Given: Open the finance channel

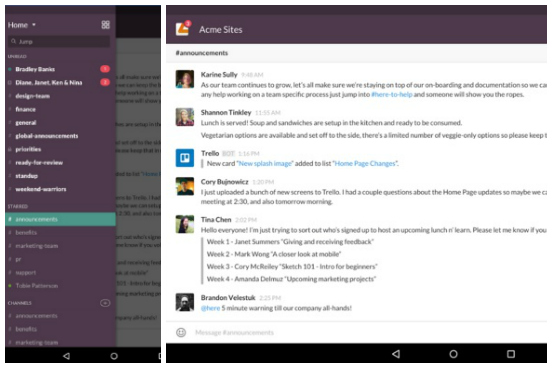Looking at the screenshot, I should pyautogui.click(x=25, y=109).
